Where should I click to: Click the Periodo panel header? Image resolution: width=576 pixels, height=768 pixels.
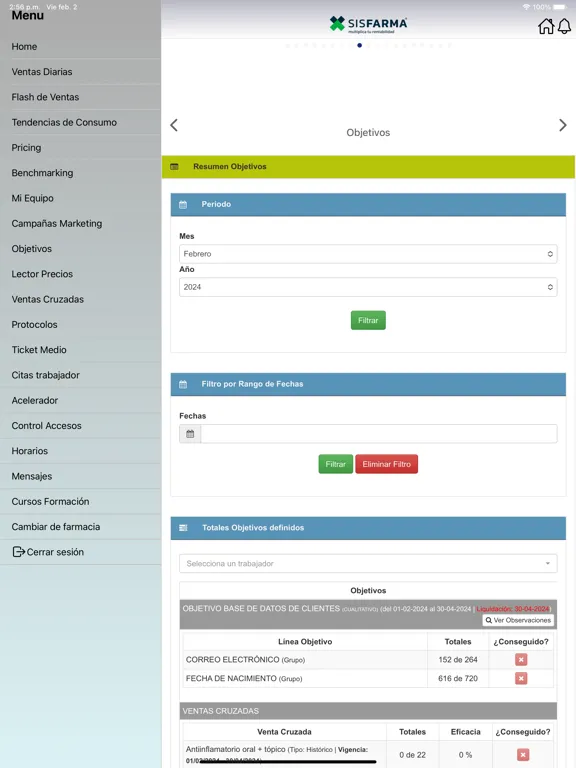pyautogui.click(x=368, y=204)
